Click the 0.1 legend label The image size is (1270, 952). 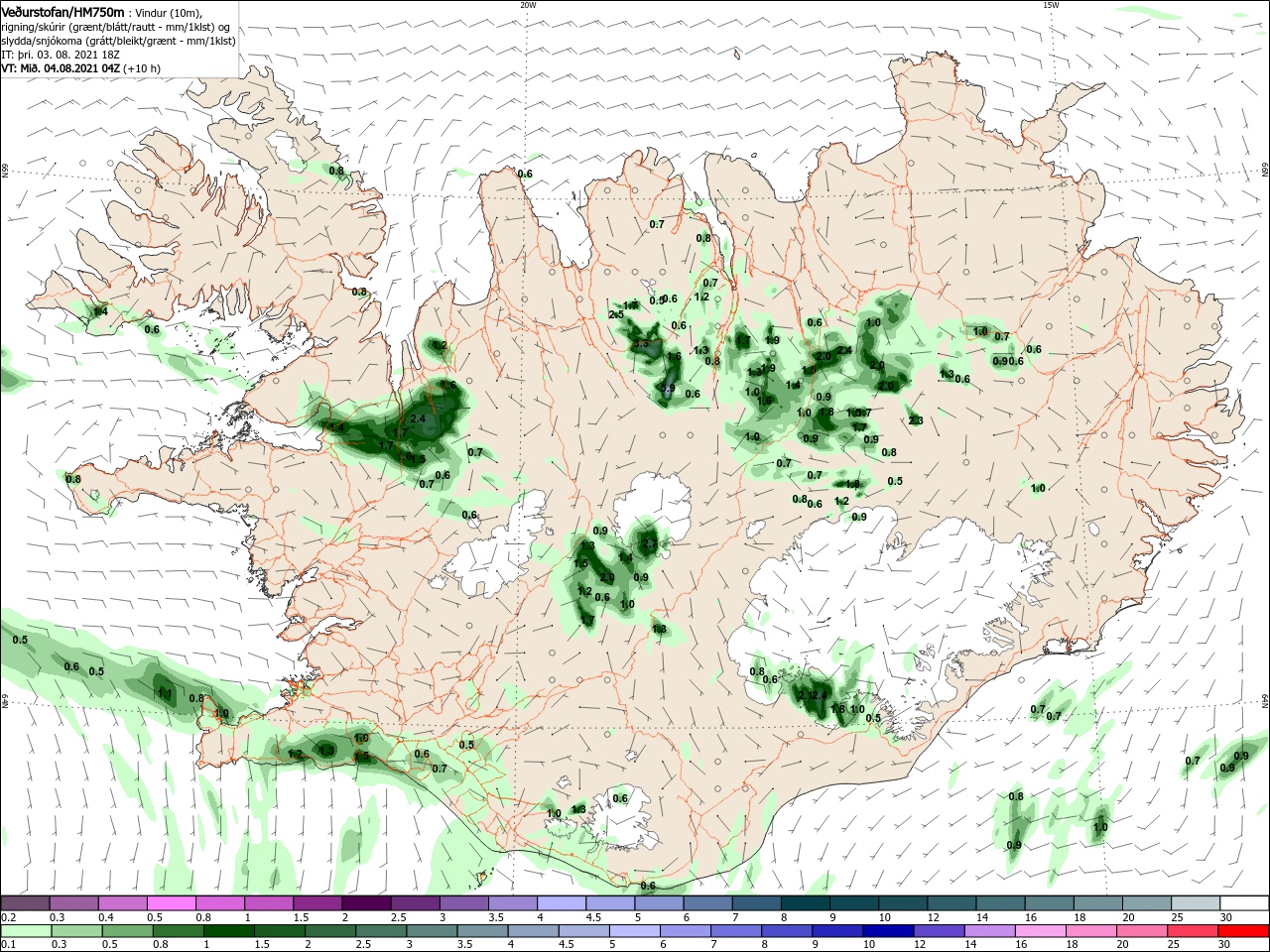pos(8,945)
